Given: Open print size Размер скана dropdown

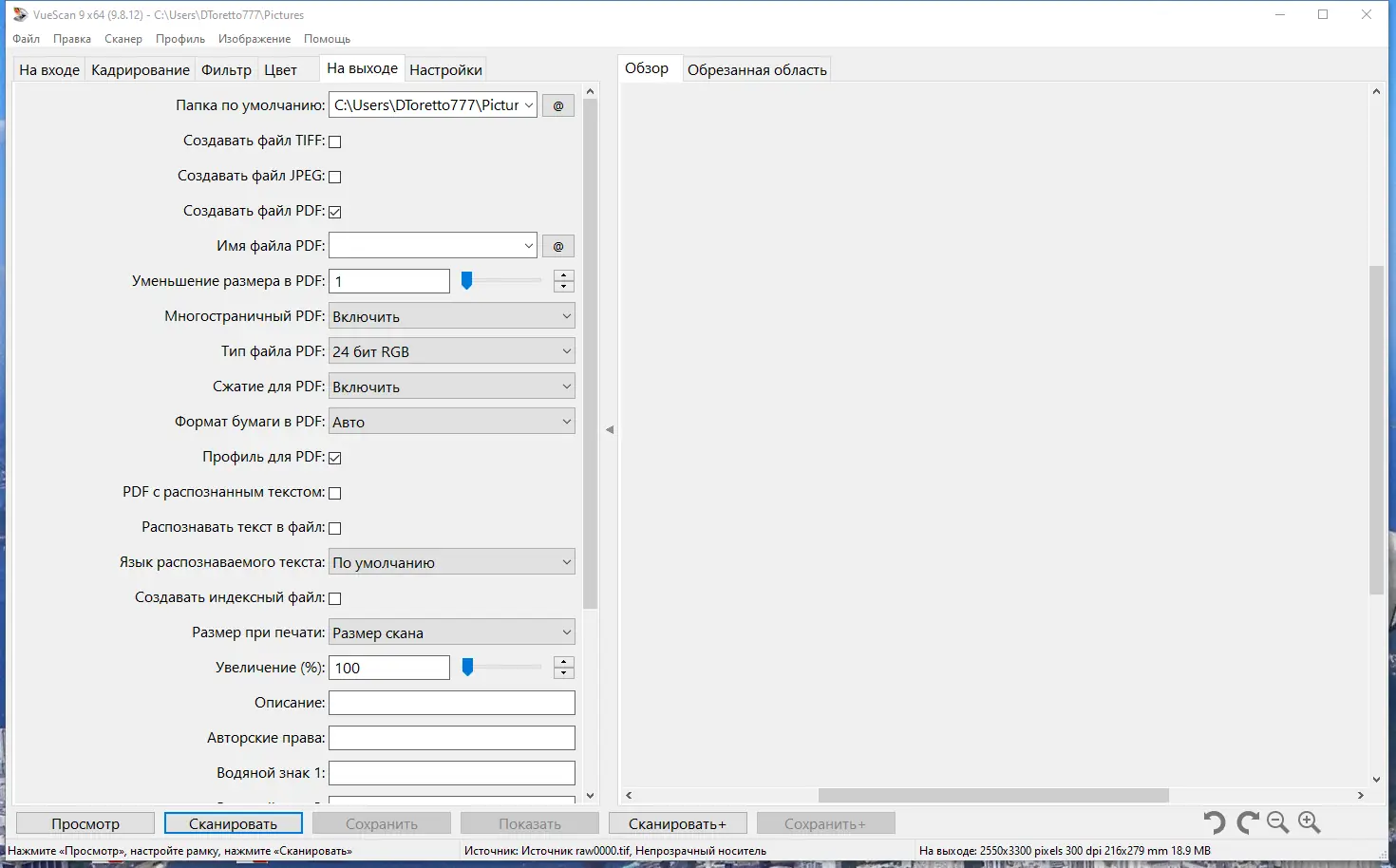Looking at the screenshot, I should pos(452,632).
